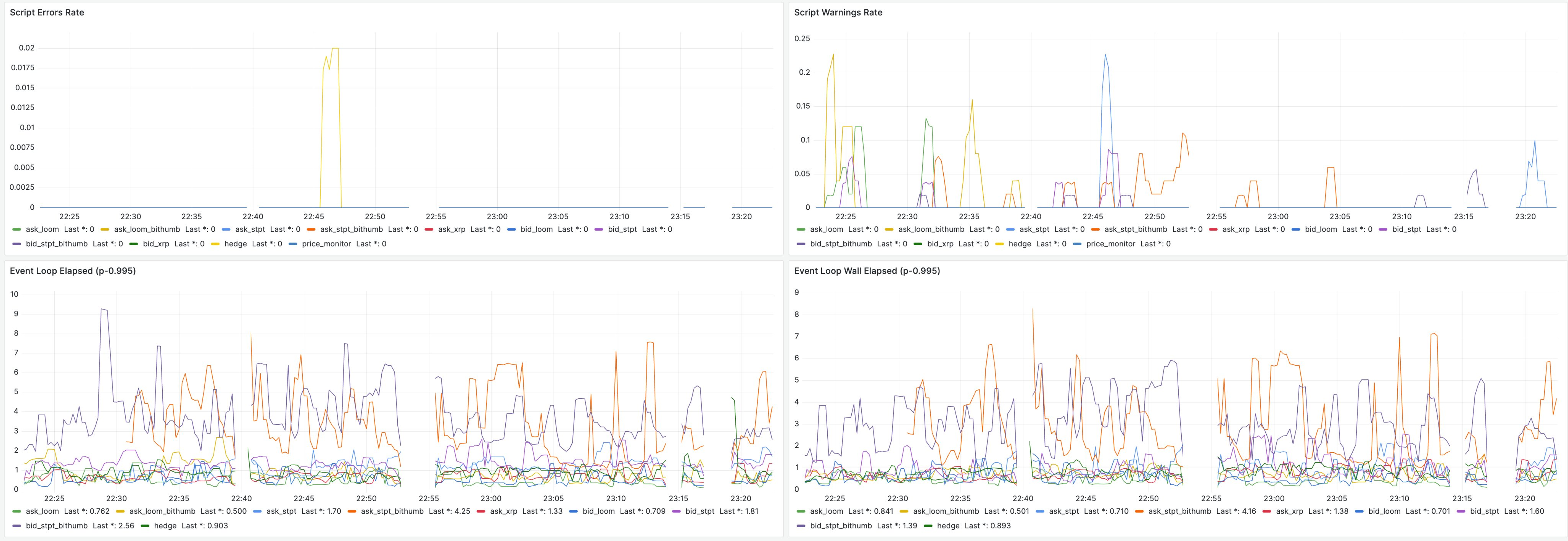Open the Script Errors Rate panel title menu

47,12
